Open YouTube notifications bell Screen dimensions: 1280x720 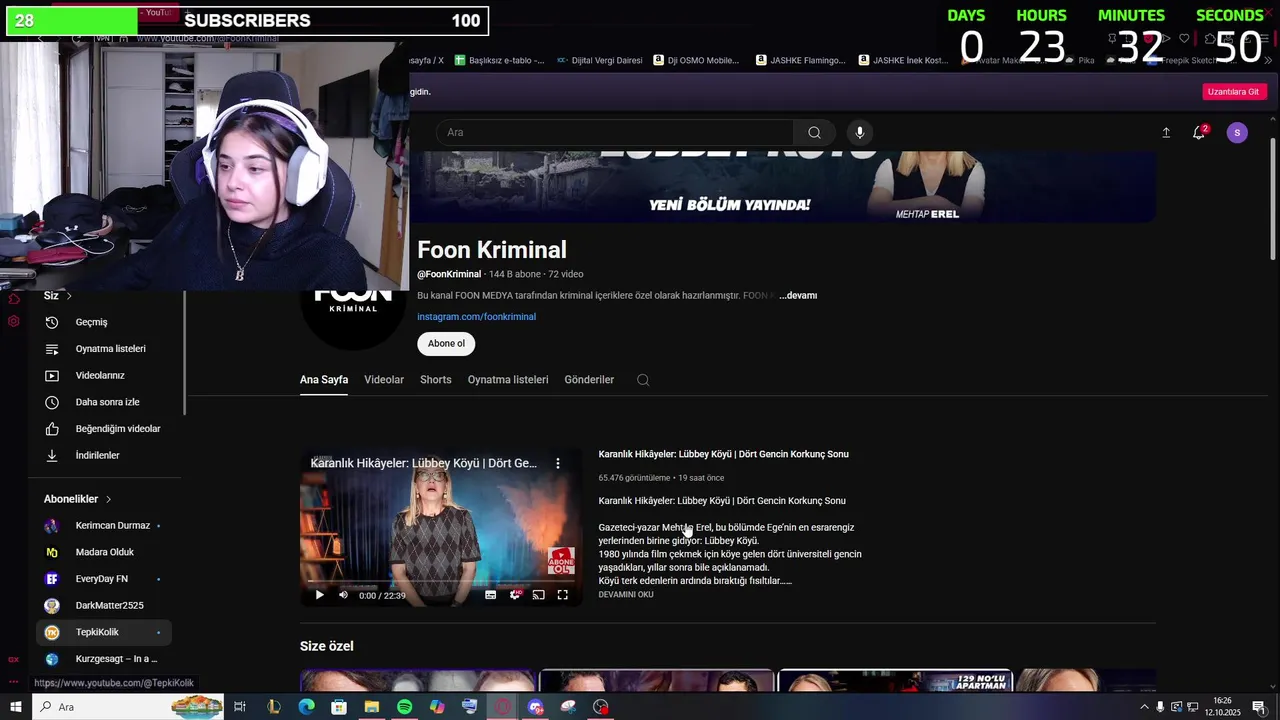(x=1199, y=132)
